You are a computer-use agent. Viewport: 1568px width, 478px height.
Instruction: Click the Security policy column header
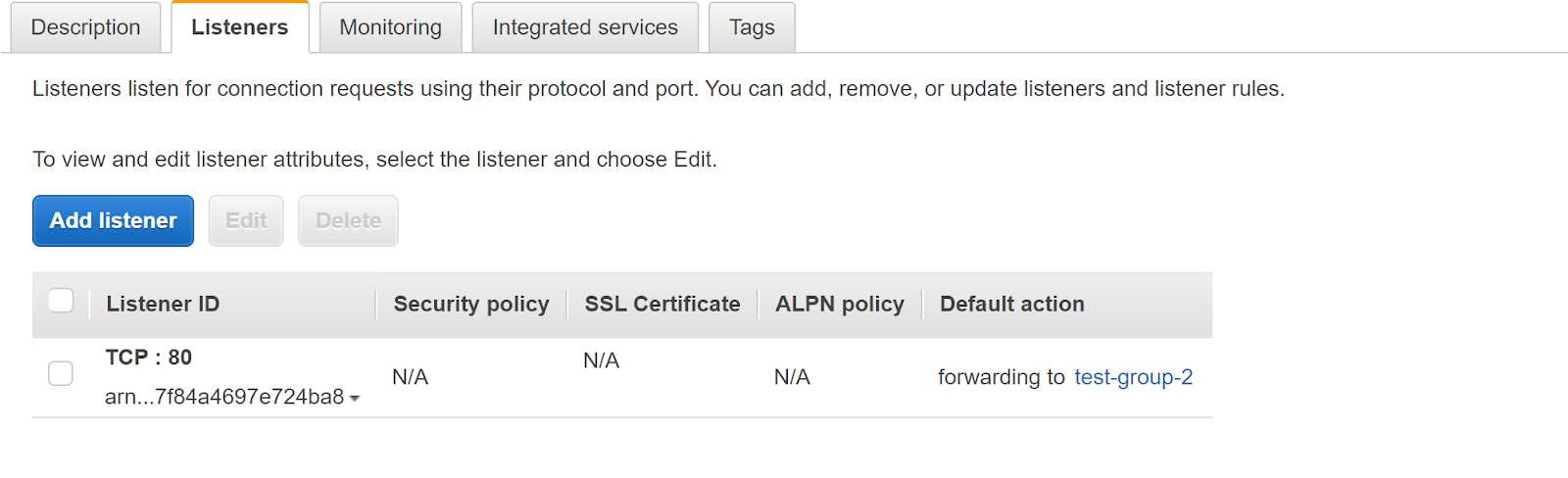pyautogui.click(x=471, y=305)
